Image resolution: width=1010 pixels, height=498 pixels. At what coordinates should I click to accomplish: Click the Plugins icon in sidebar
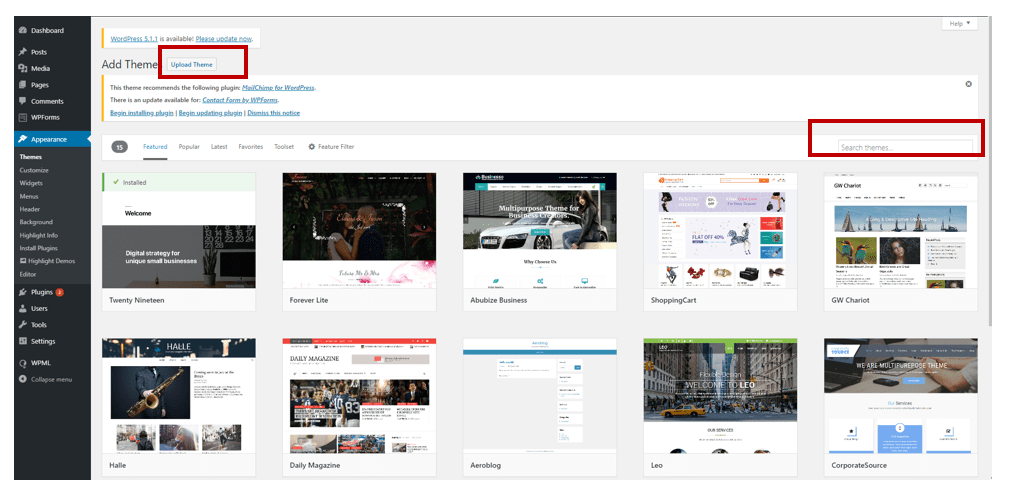point(22,292)
